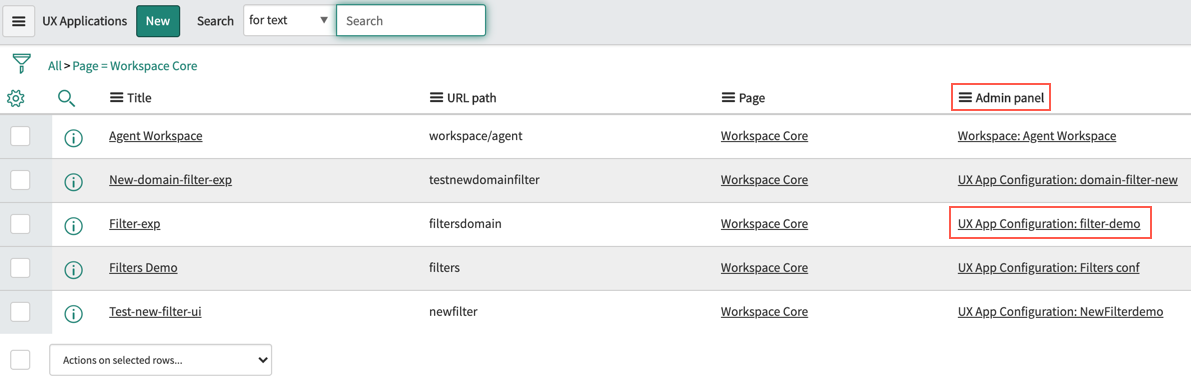Click the 'All' breadcrumb link
This screenshot has height=388, width=1191.
tap(55, 66)
